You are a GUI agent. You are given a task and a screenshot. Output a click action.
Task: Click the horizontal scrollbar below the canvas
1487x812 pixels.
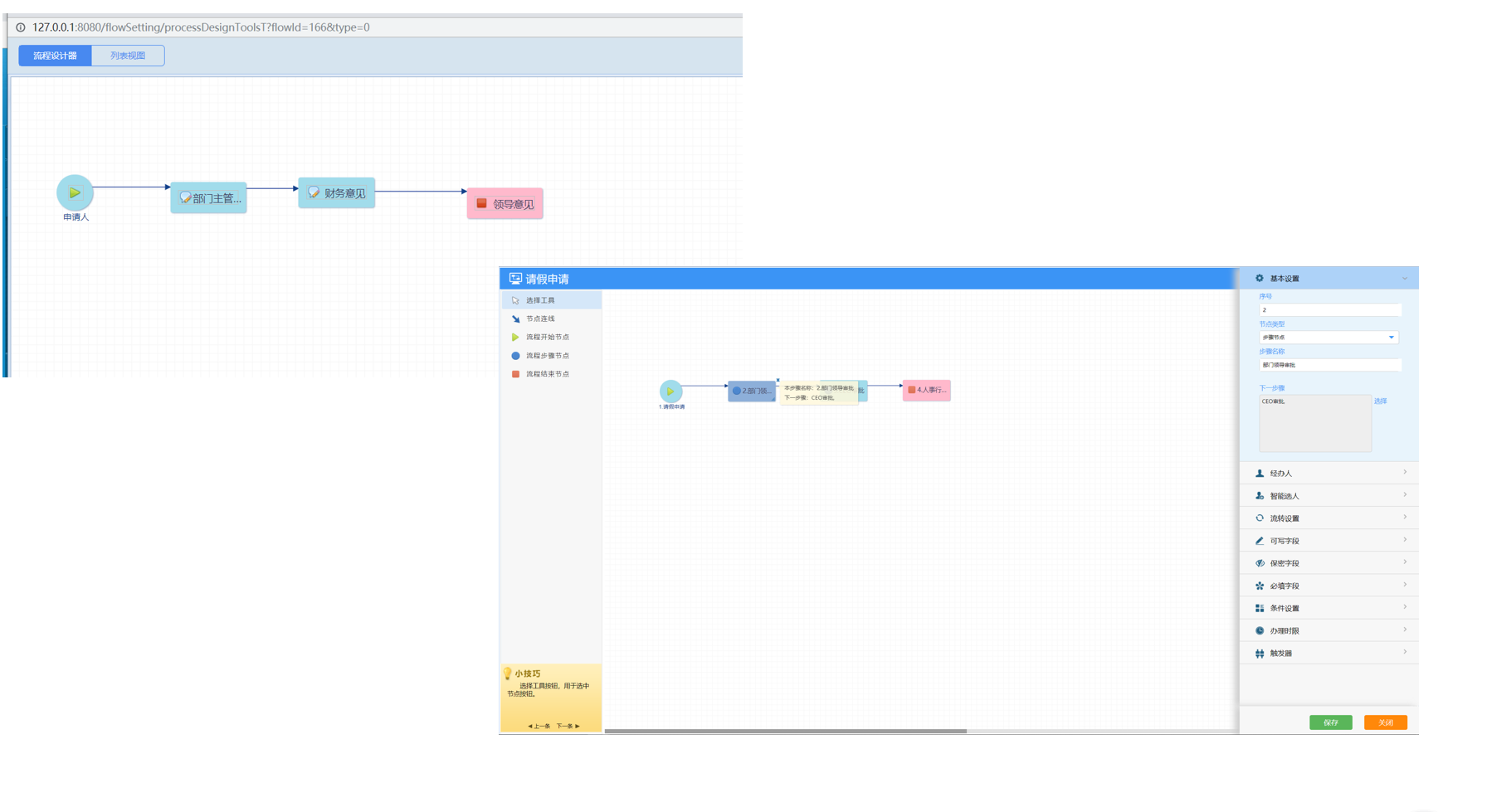tap(785, 731)
